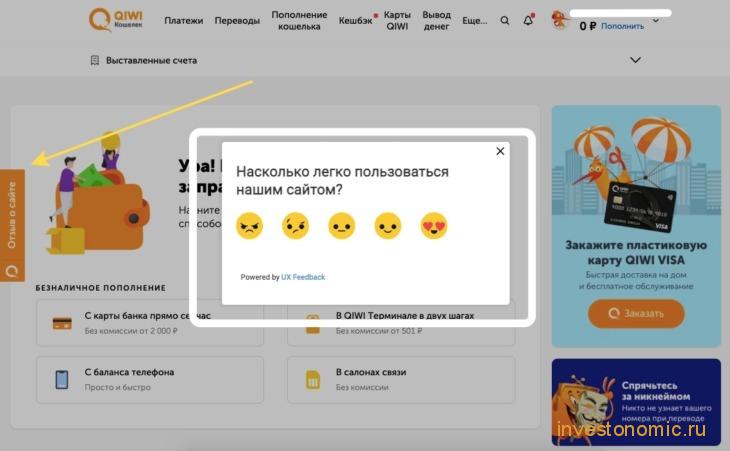This screenshot has height=451, width=730.
Task: Click the Пополнить link
Action: click(x=622, y=26)
